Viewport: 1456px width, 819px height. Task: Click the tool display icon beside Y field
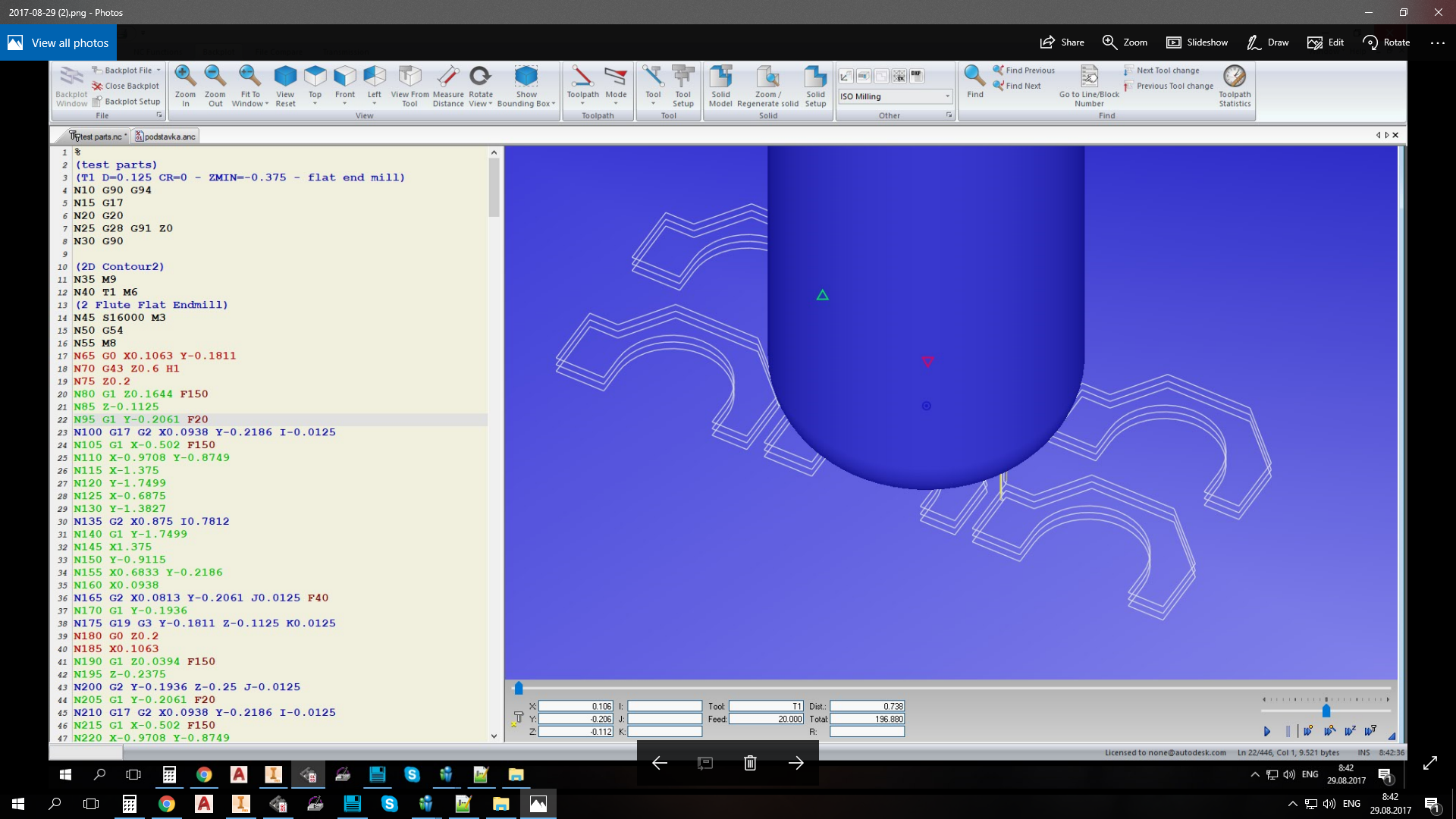click(x=518, y=718)
